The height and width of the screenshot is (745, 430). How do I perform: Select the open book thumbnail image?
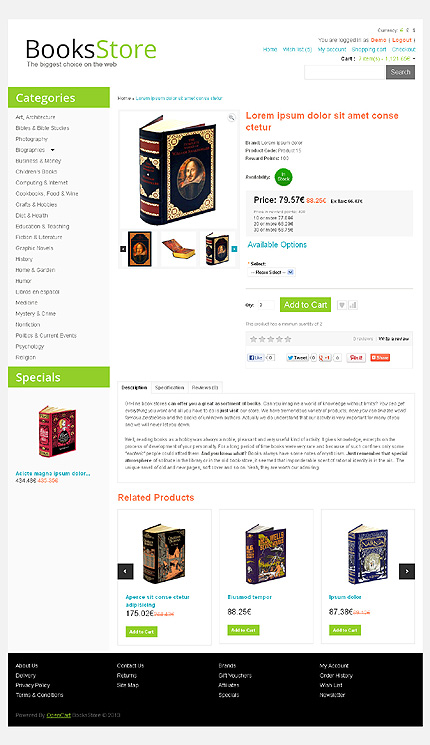(x=179, y=248)
